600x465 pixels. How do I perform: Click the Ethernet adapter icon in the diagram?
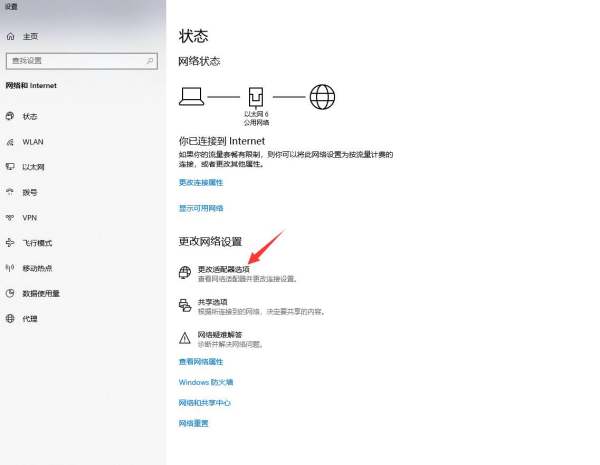click(x=256, y=96)
